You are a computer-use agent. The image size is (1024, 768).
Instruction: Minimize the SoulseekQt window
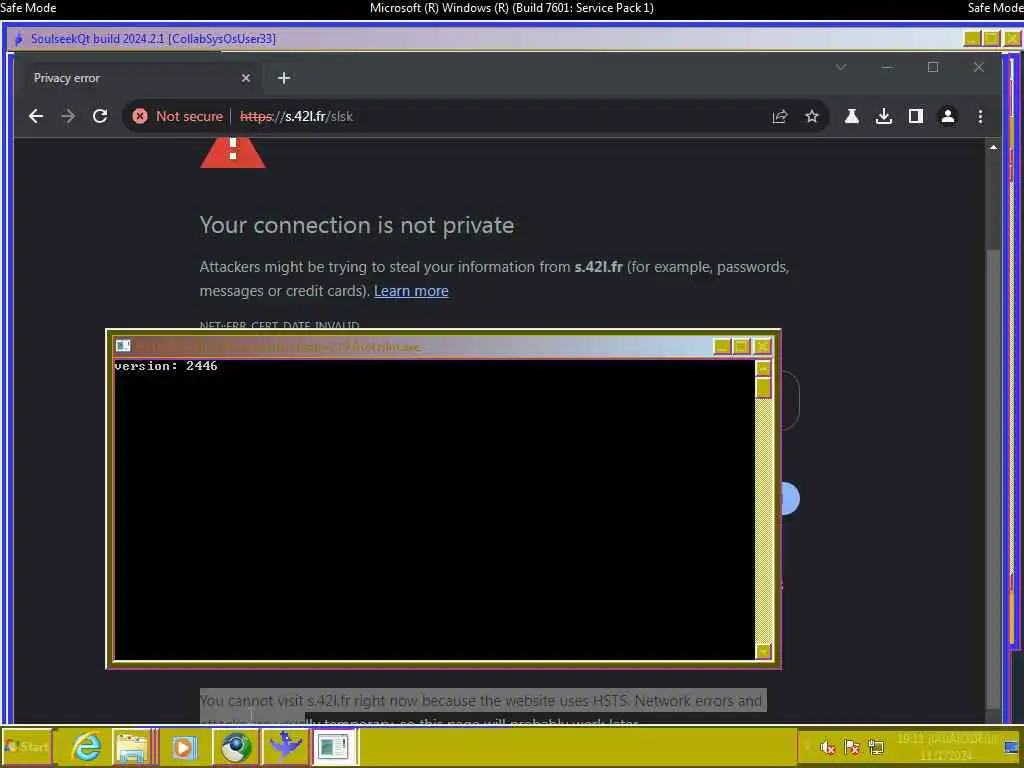(x=972, y=39)
